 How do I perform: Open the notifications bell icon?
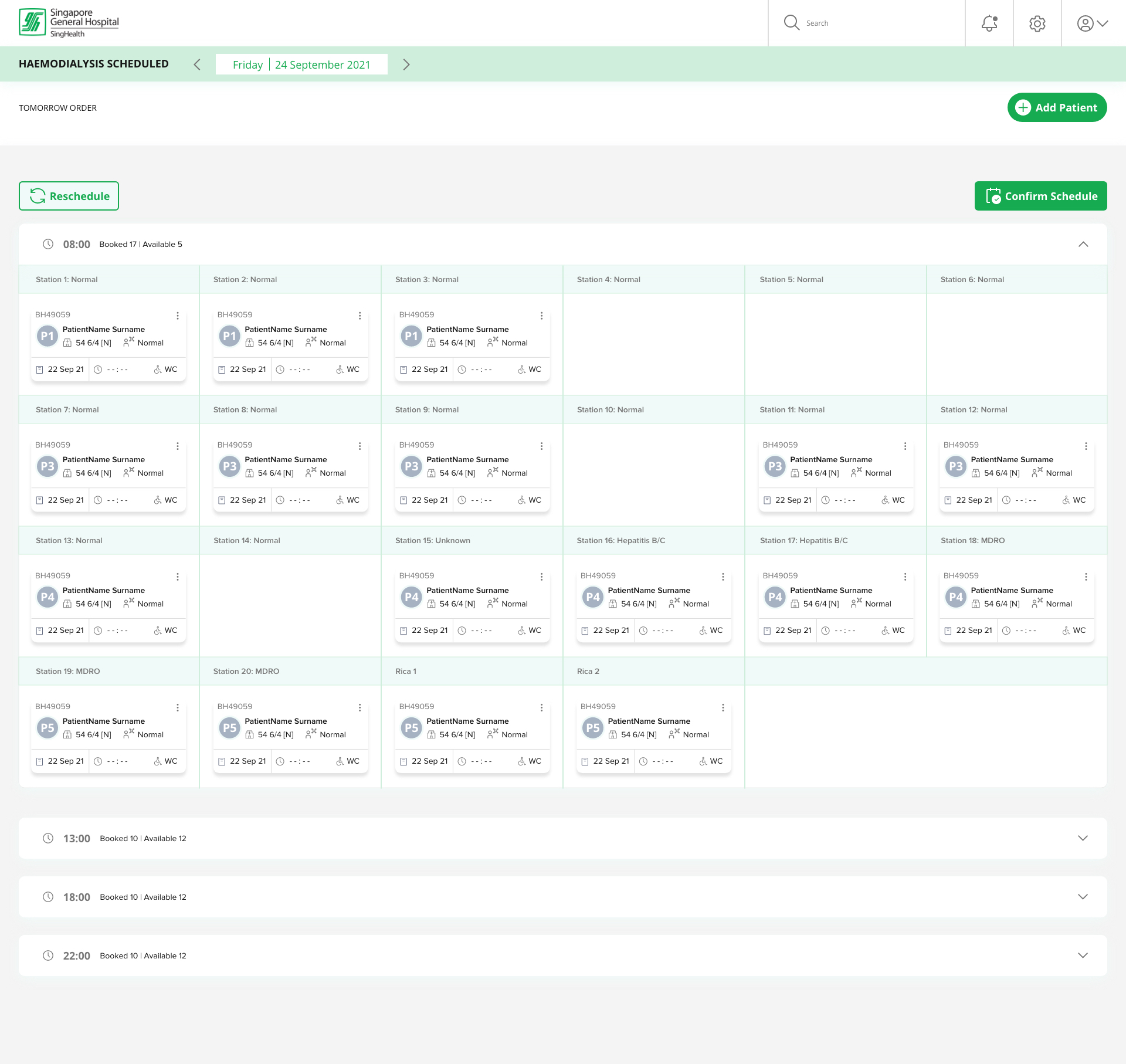989,23
